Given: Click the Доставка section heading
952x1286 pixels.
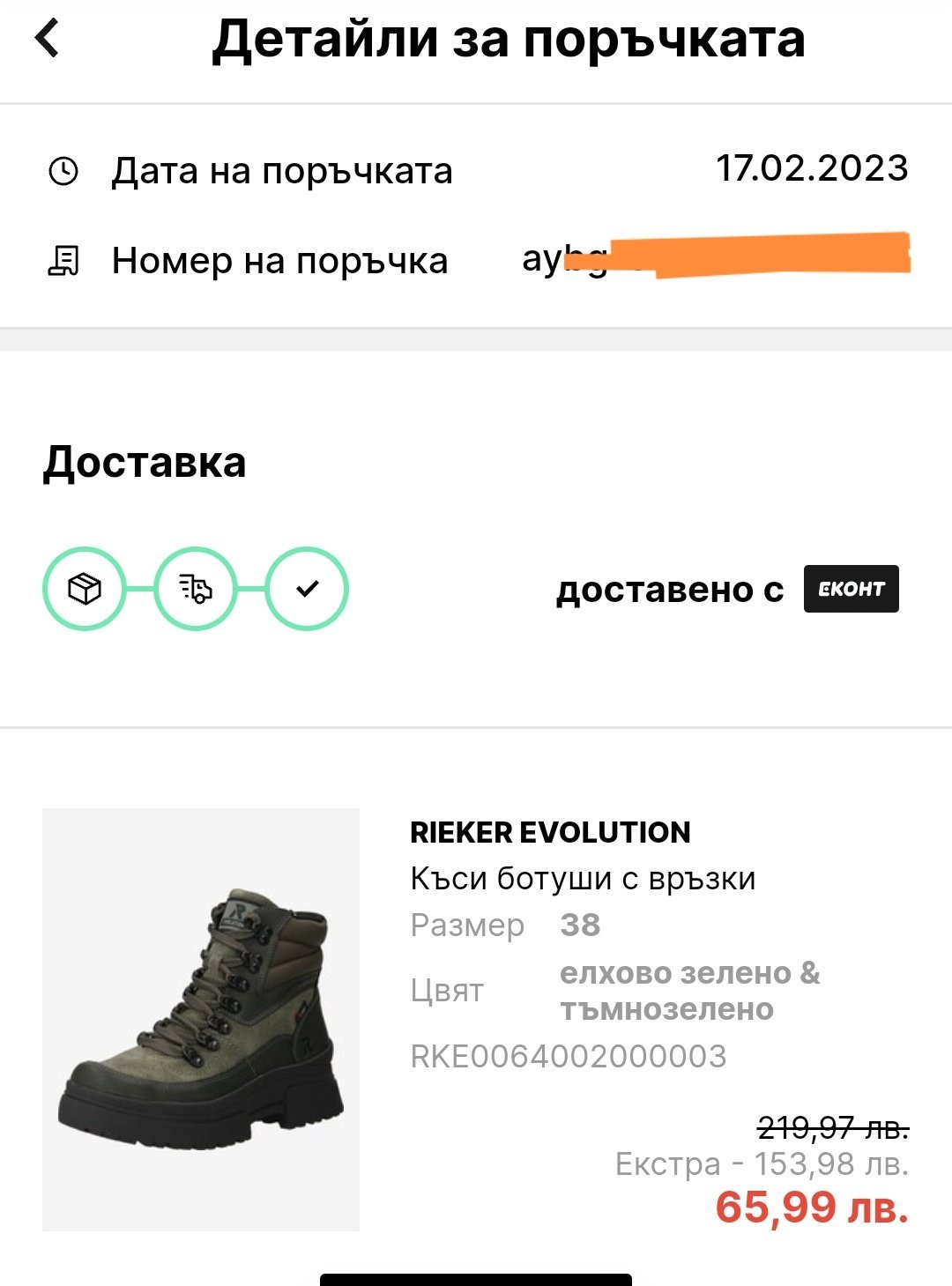Looking at the screenshot, I should point(145,462).
